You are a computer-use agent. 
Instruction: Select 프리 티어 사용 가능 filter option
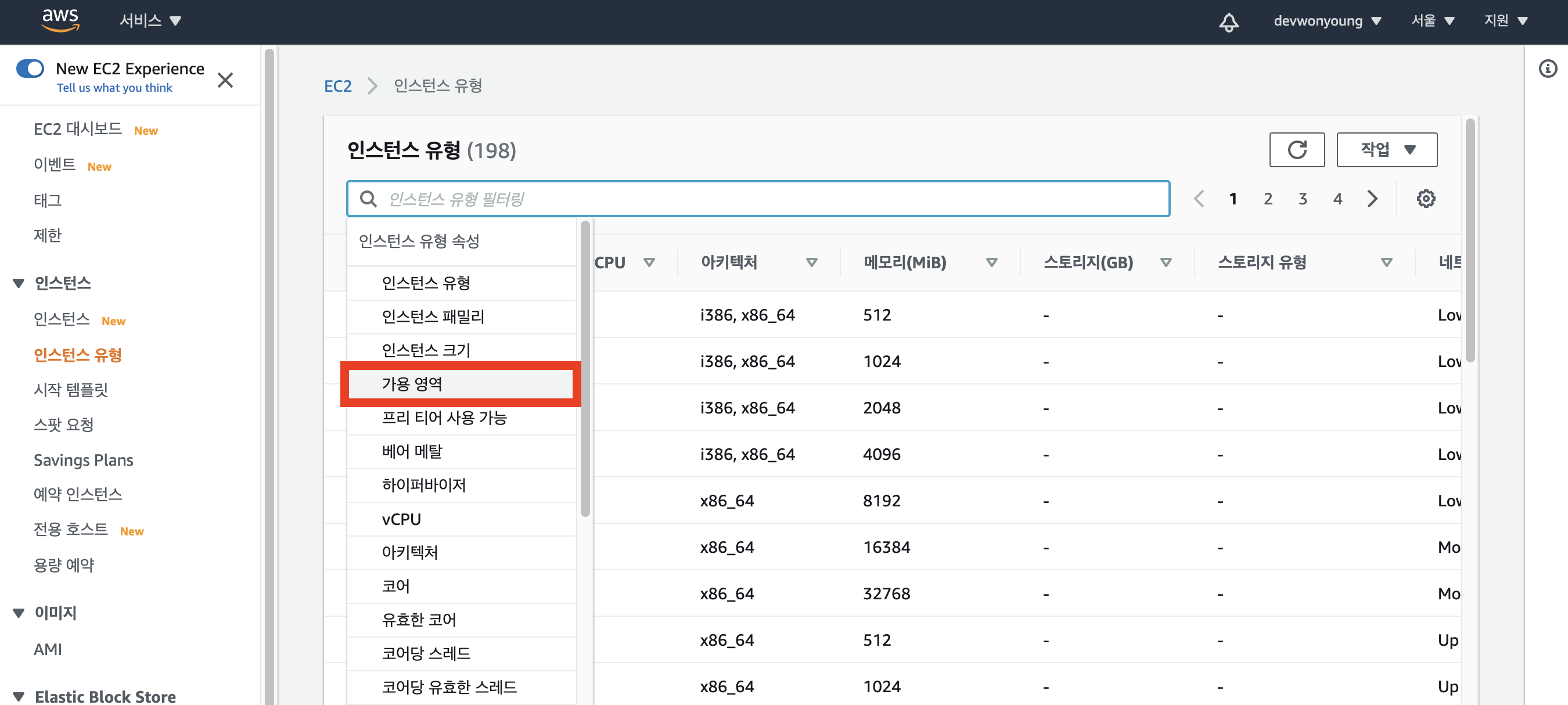point(444,418)
